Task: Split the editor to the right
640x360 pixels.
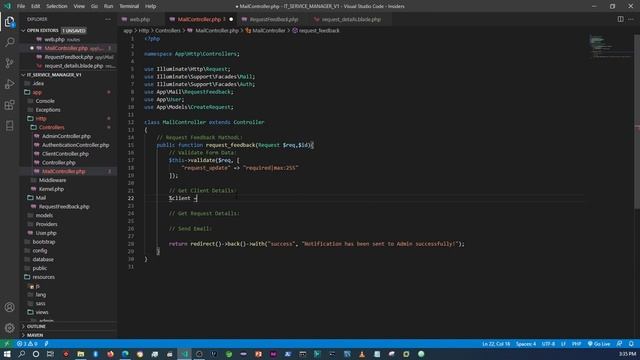Action: tap(620, 19)
